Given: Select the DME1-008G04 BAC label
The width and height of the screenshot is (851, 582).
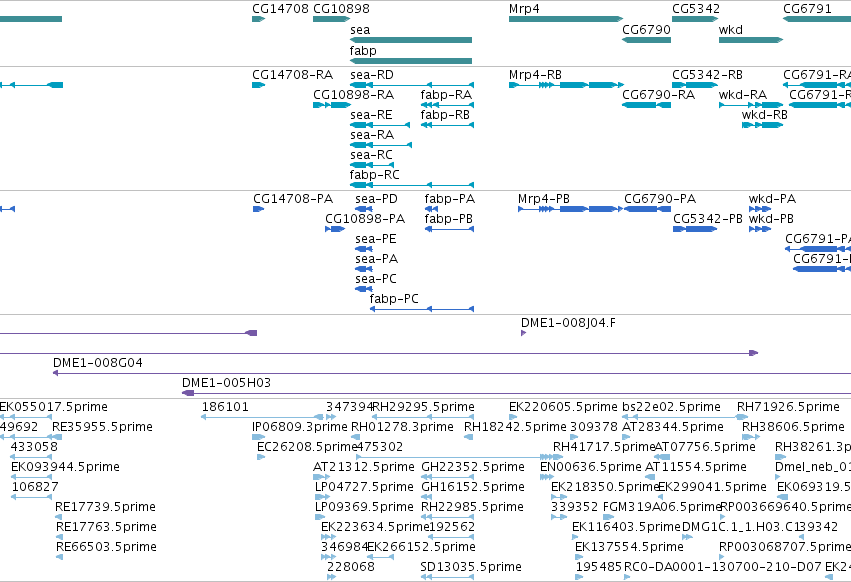Looking at the screenshot, I should point(98,363).
